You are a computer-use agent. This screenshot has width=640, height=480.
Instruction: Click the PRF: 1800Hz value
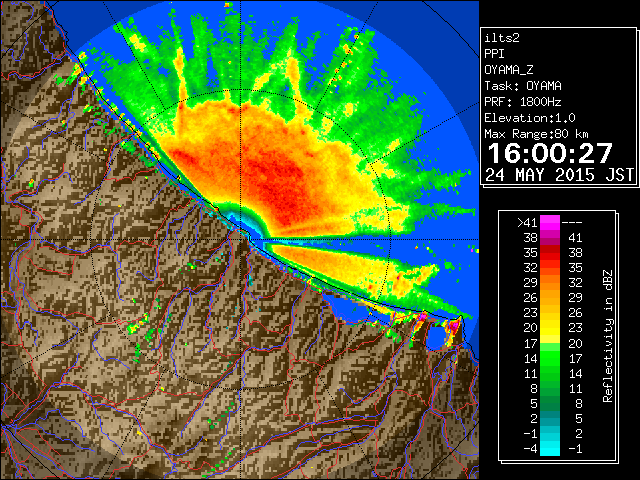(523, 102)
